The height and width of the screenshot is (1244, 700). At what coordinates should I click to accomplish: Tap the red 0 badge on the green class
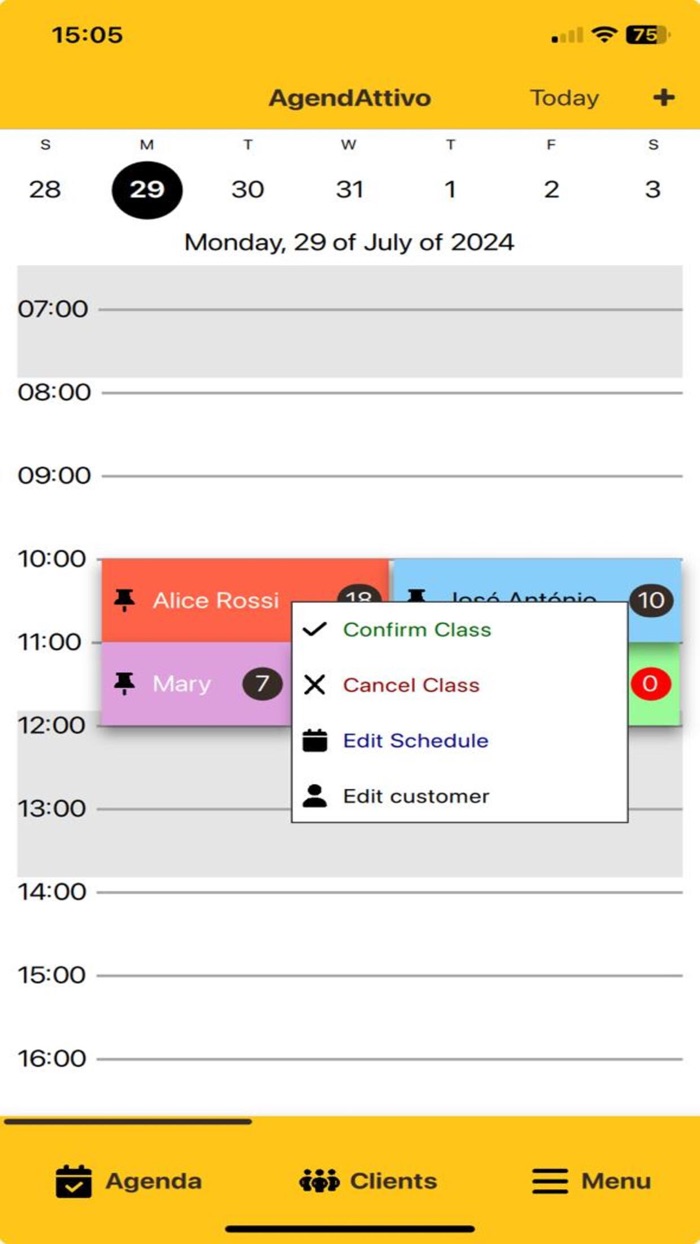pos(649,684)
